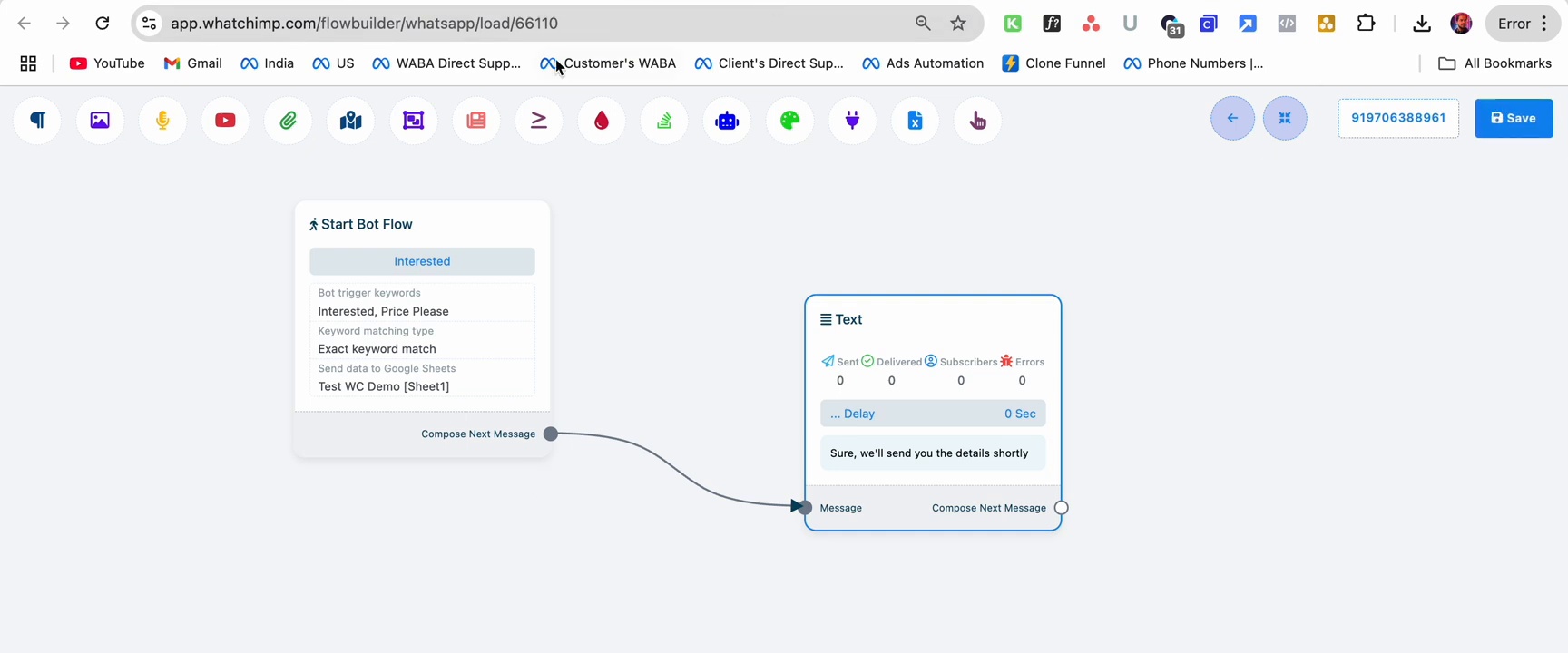
Task: Add a Text block using the paragraph icon
Action: (37, 121)
